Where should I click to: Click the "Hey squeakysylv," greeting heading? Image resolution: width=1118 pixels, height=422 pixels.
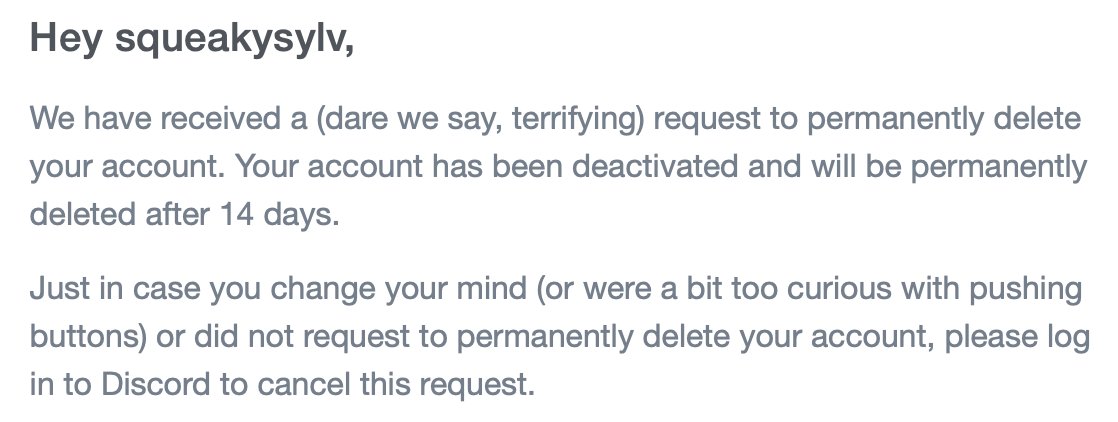[192, 38]
